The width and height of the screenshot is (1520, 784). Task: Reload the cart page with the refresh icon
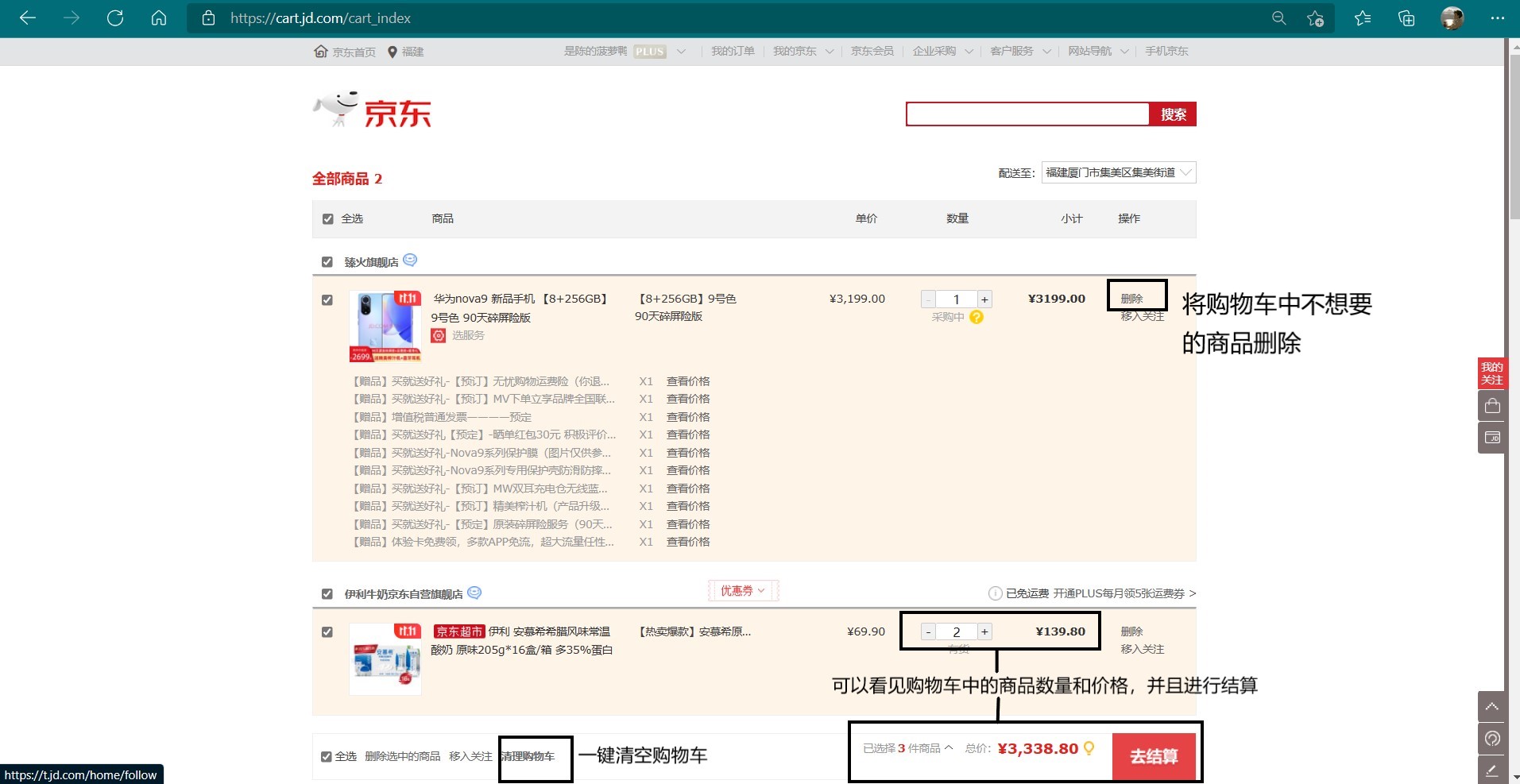tap(115, 18)
